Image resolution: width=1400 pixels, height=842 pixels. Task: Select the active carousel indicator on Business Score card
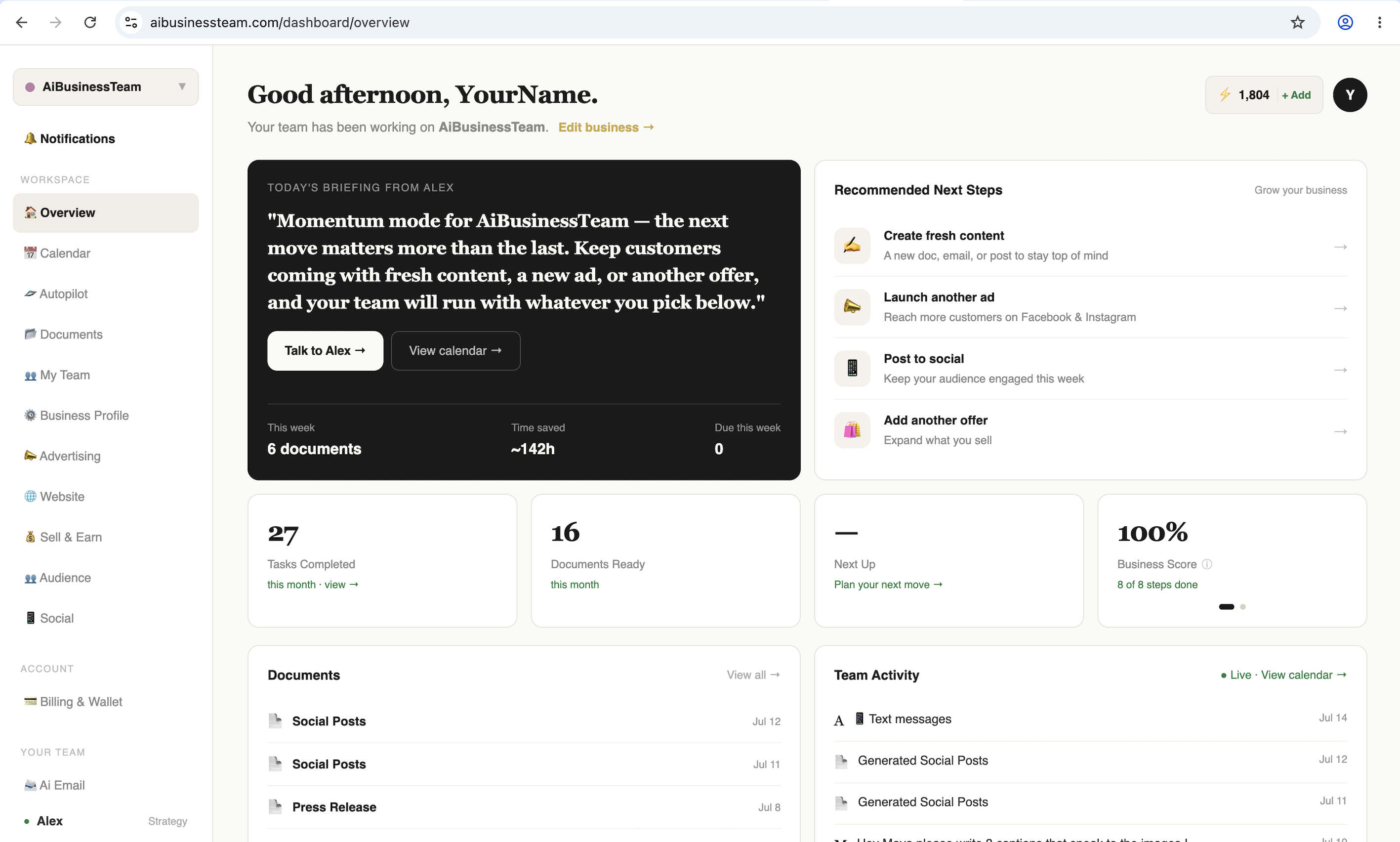tap(1226, 606)
